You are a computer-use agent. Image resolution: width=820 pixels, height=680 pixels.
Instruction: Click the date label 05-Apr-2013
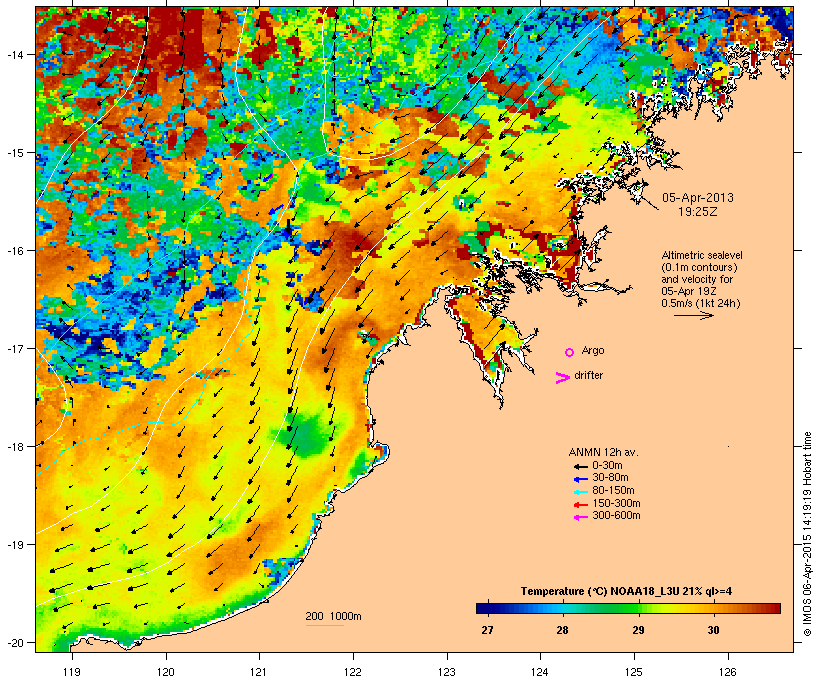tap(698, 198)
